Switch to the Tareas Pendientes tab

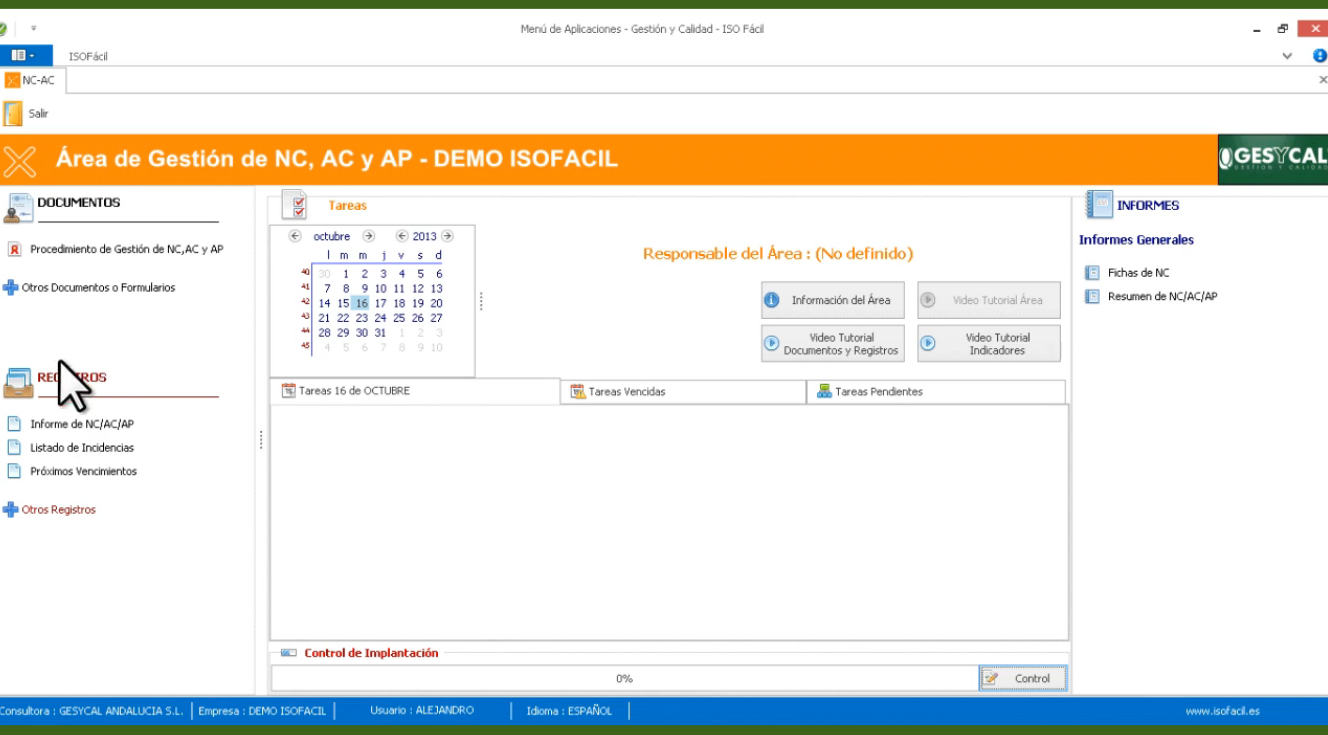pyautogui.click(x=936, y=392)
